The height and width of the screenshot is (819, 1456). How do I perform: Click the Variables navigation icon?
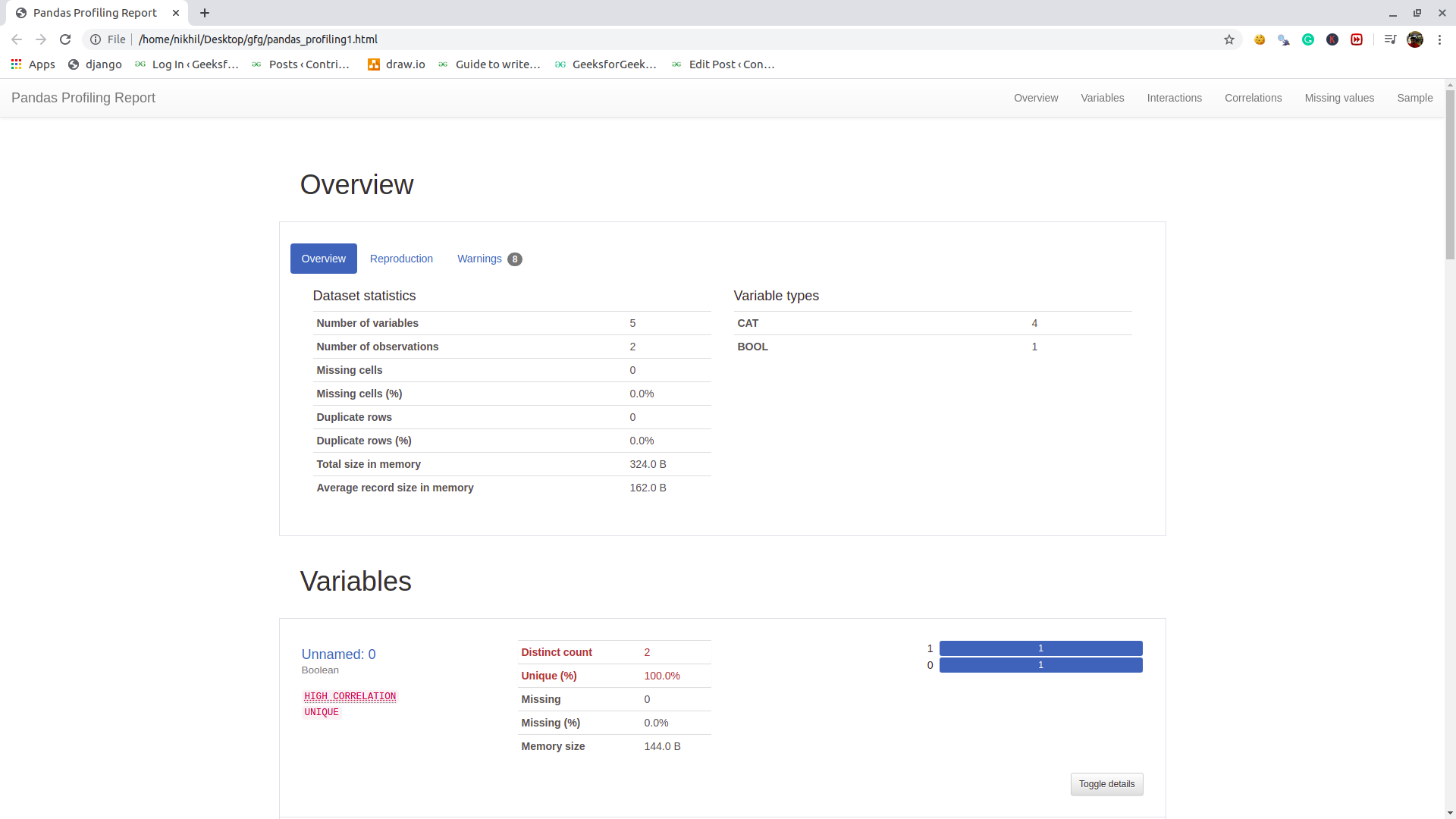pos(1102,97)
